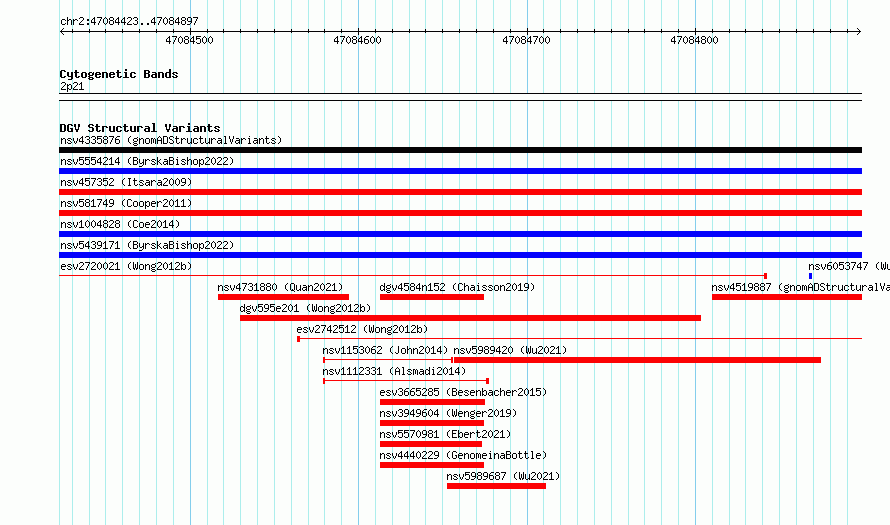
Task: Select the red dgv4584n152 variant bar
Action: [432, 297]
